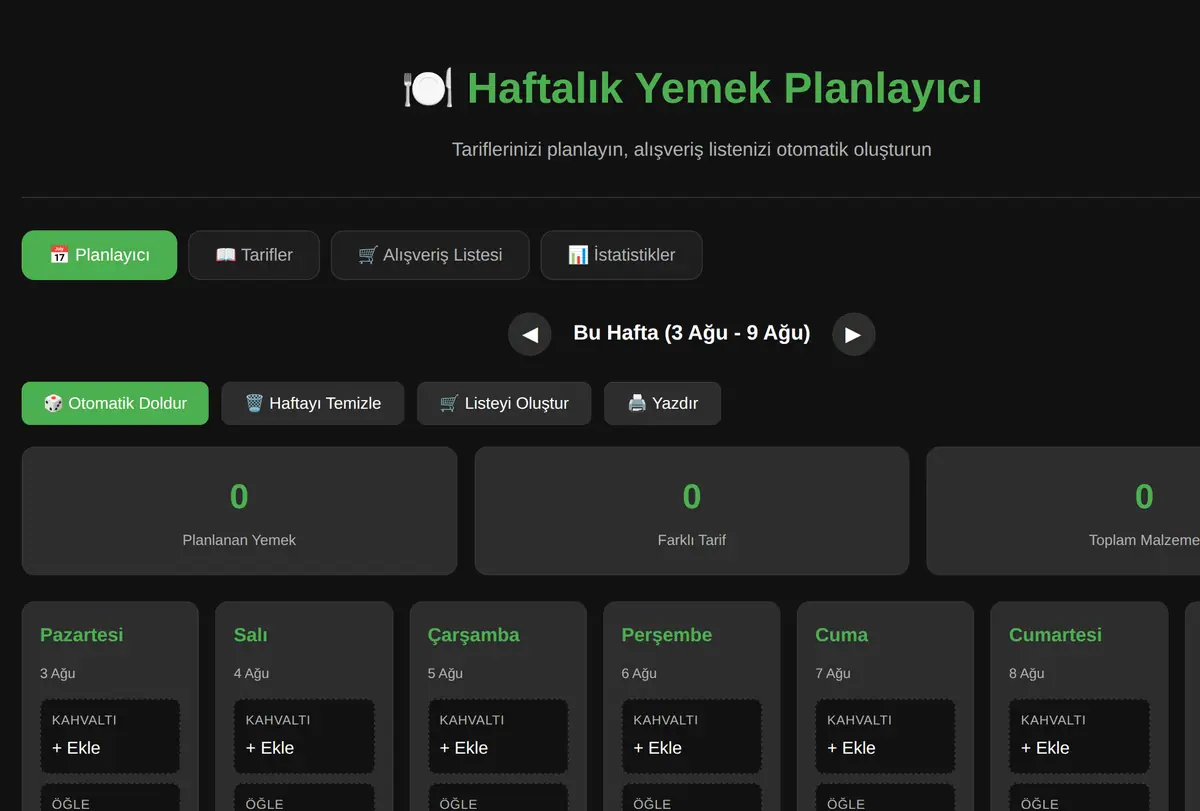Click the Çarşamba day heading
Image resolution: width=1200 pixels, height=811 pixels.
click(474, 635)
